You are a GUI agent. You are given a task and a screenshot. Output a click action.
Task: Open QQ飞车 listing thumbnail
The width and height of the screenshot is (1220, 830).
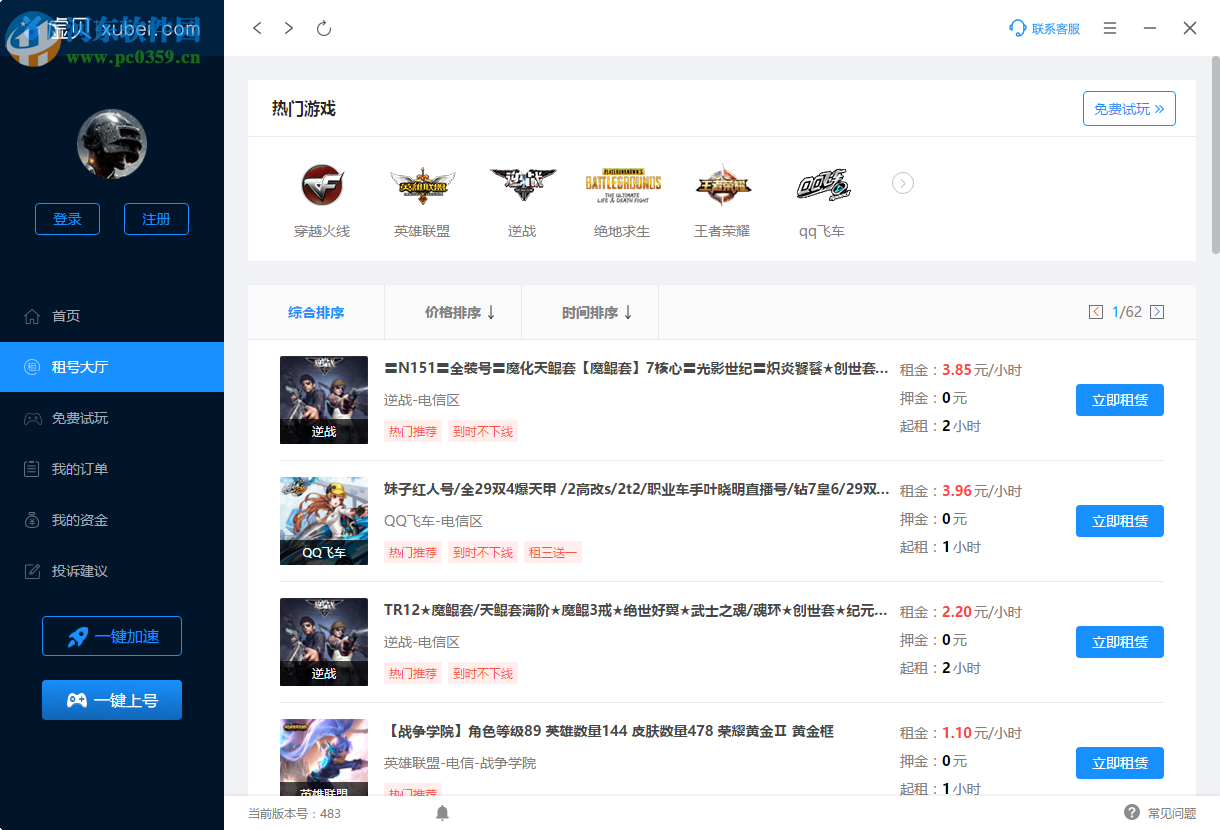click(x=324, y=521)
